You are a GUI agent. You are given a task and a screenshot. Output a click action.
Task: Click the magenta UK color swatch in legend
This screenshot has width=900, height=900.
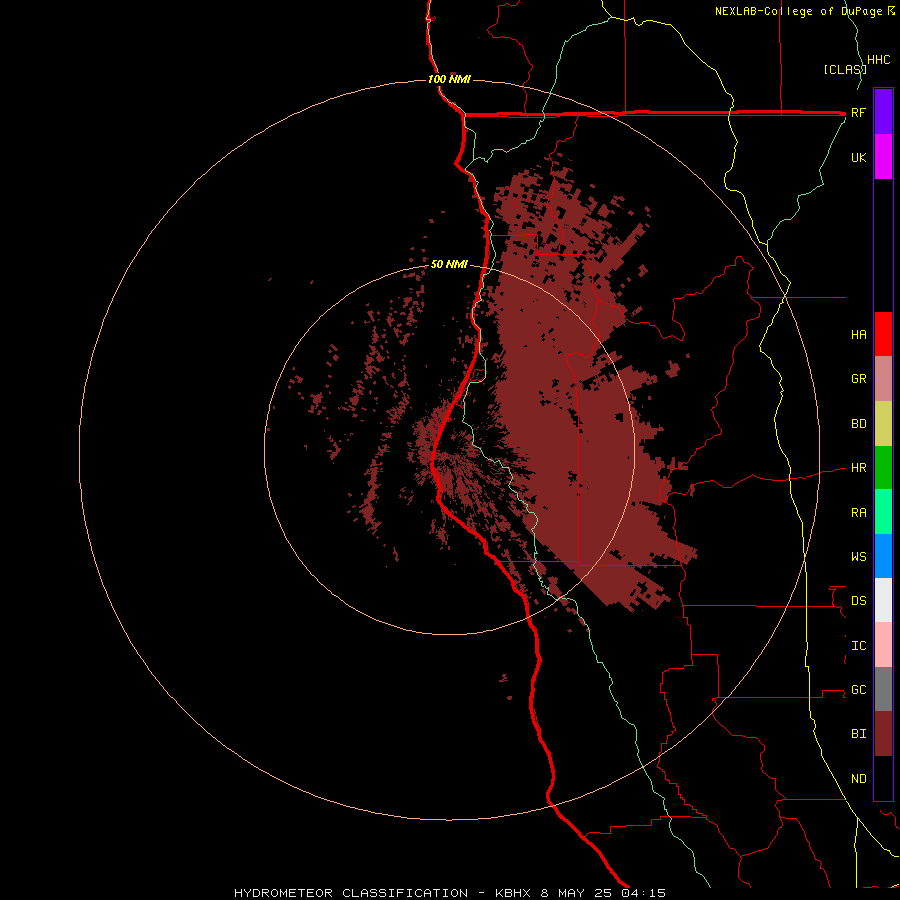(x=883, y=157)
